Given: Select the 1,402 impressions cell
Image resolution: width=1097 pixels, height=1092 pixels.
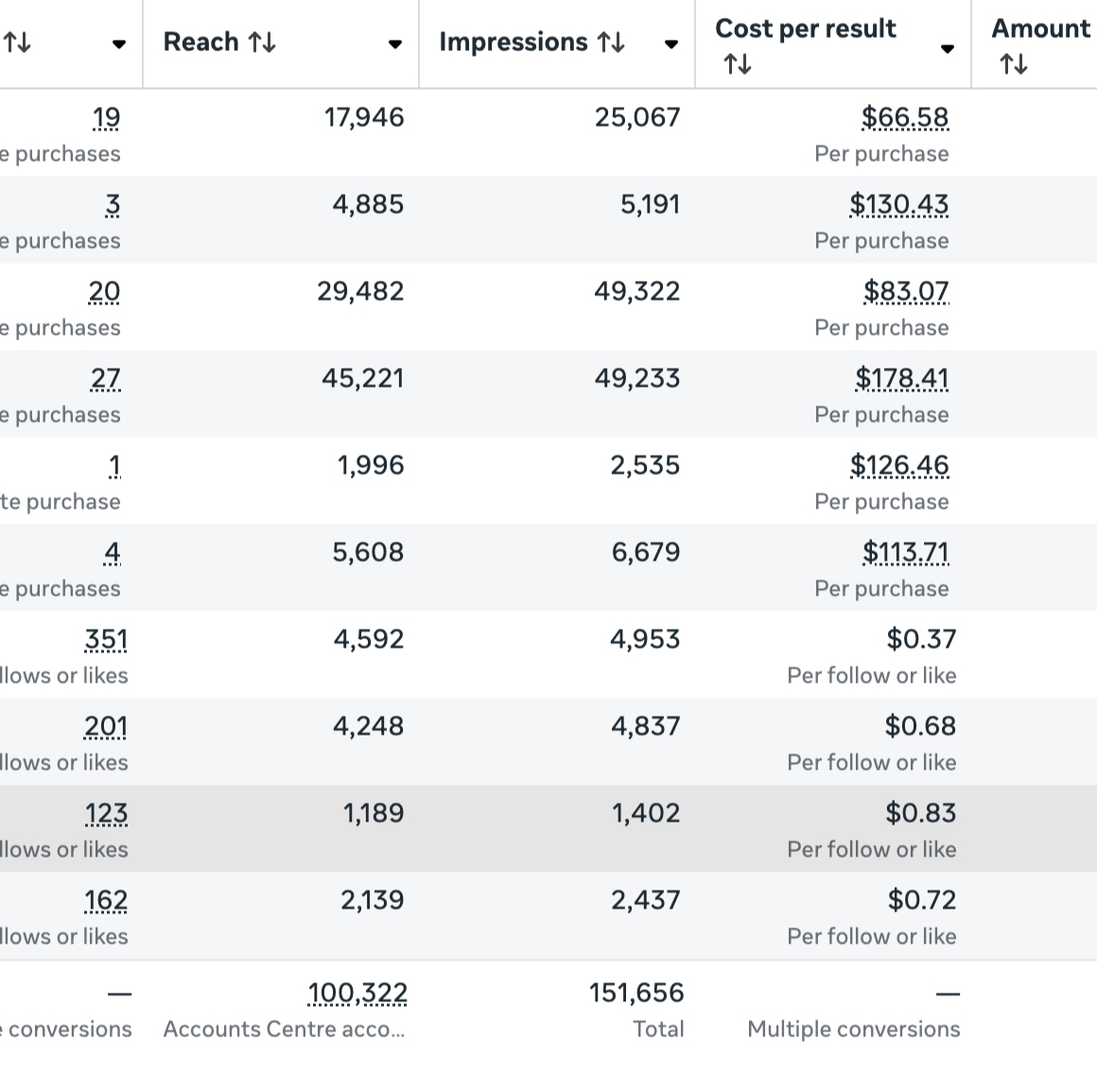Looking at the screenshot, I should tap(646, 813).
